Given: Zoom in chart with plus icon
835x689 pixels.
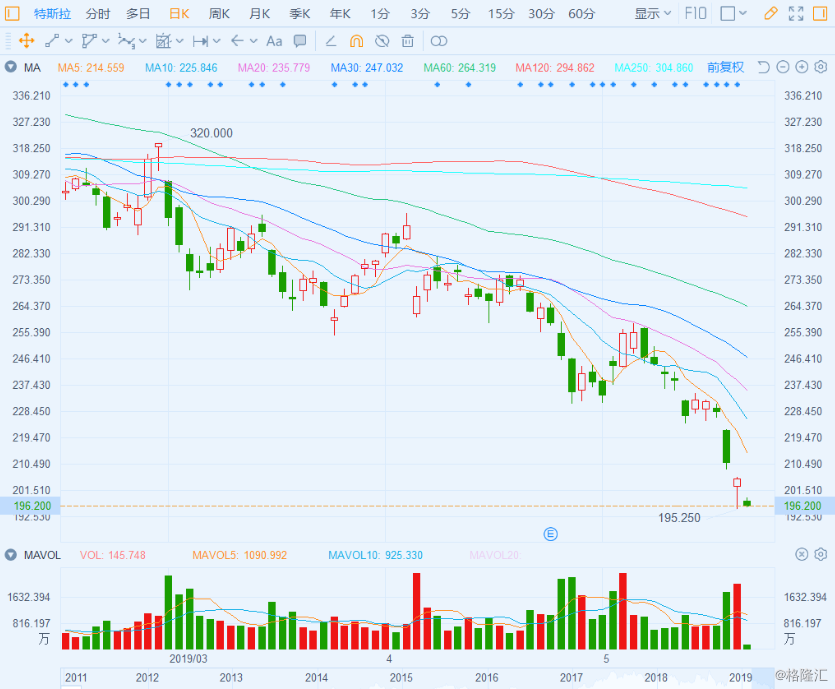Looking at the screenshot, I should coord(801,67).
